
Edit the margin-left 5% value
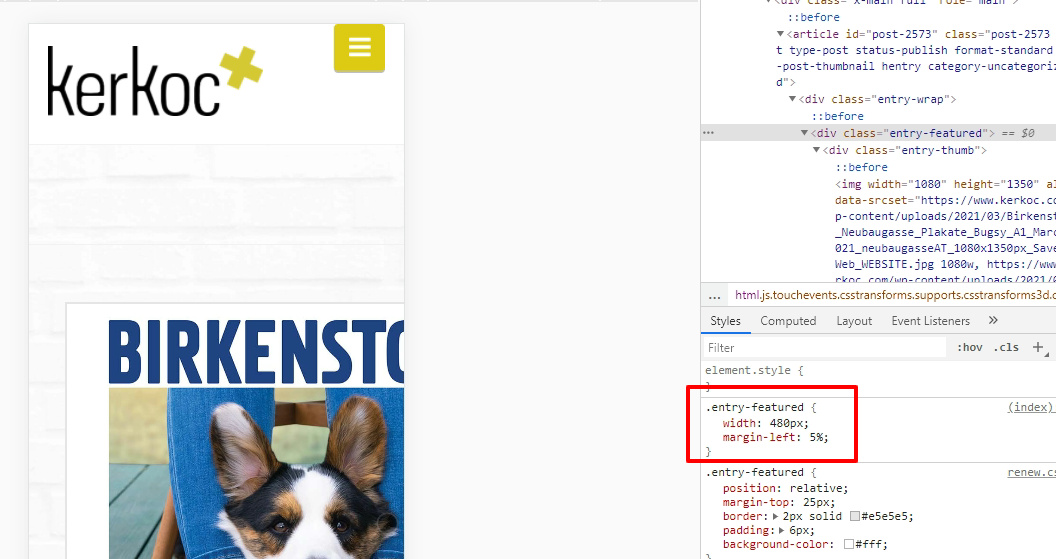(816, 437)
